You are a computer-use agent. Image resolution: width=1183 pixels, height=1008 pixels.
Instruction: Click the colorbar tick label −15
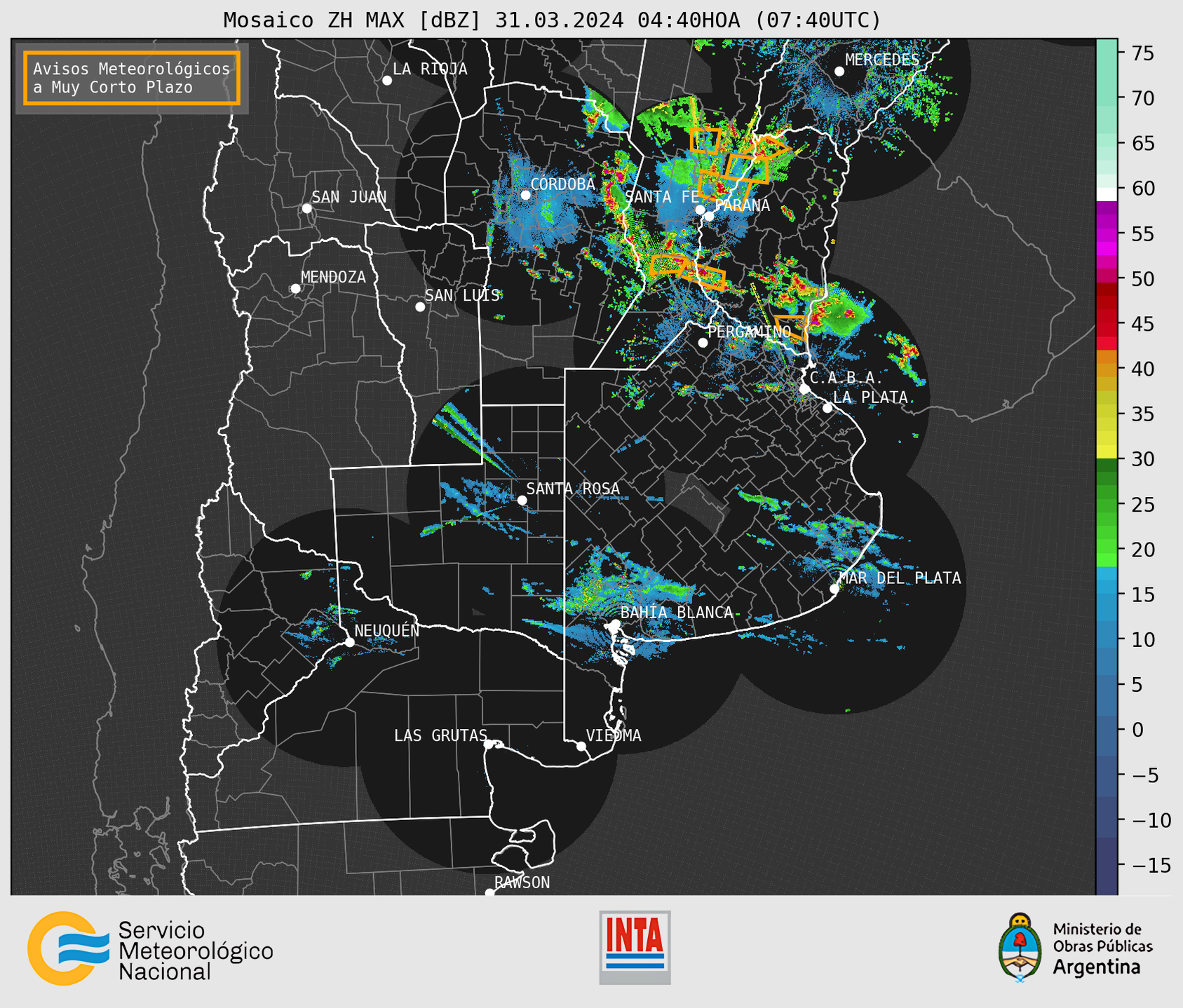pos(1151,865)
